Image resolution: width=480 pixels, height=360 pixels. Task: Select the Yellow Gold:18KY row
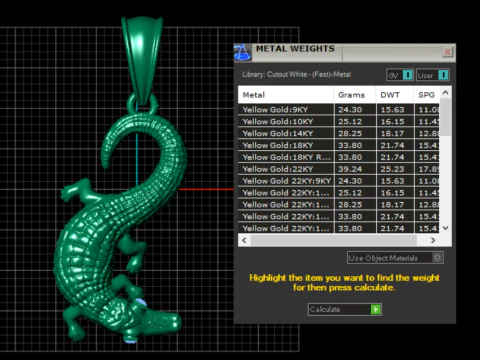[x=339, y=145]
